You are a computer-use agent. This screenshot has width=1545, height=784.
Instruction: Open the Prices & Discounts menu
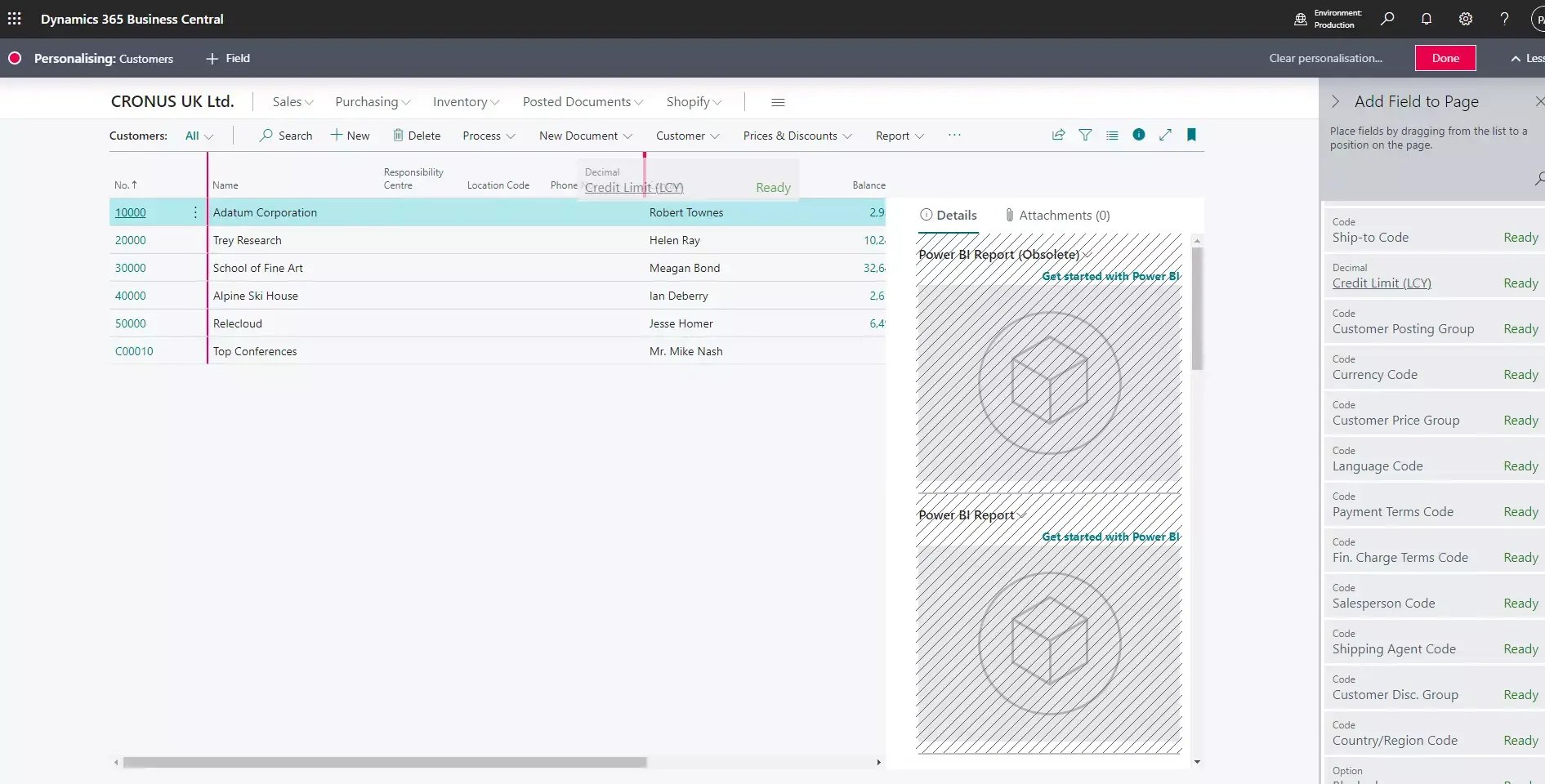(x=797, y=136)
